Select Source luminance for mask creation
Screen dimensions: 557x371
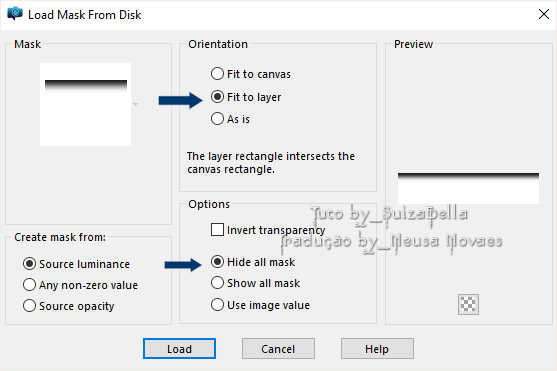(x=76, y=264)
